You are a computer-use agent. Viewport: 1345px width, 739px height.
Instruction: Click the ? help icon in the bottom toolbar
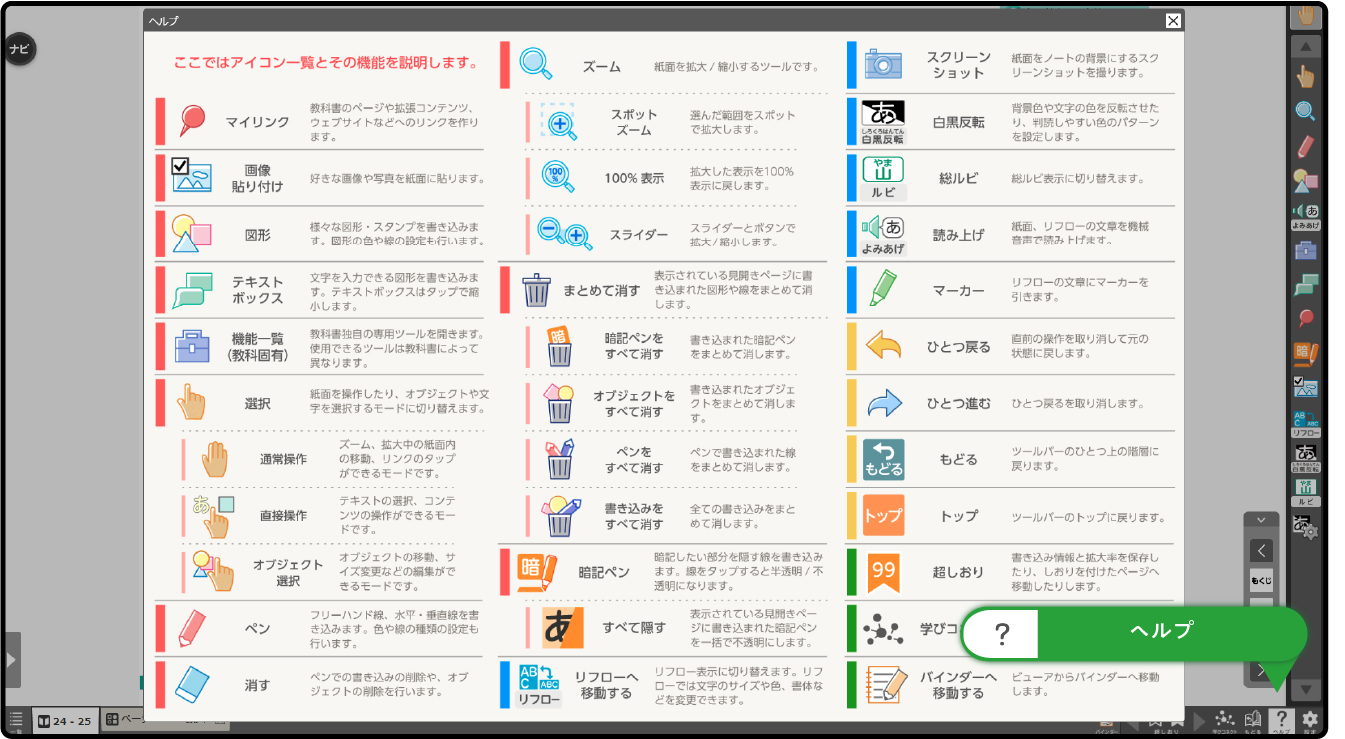point(1282,719)
